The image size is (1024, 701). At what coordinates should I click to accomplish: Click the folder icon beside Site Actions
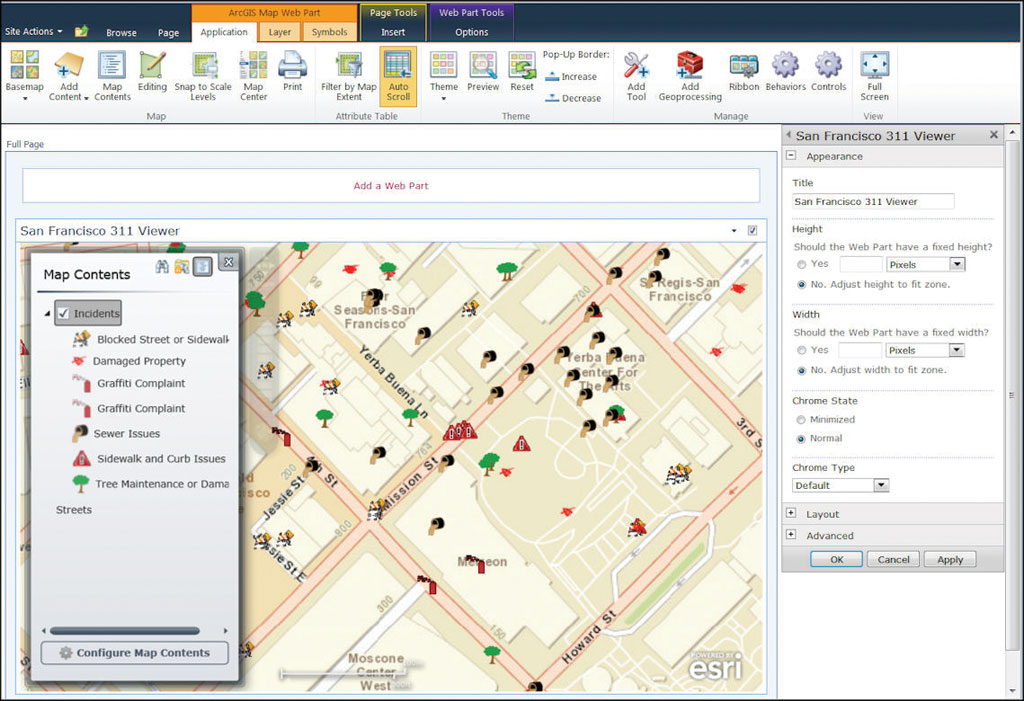point(81,31)
